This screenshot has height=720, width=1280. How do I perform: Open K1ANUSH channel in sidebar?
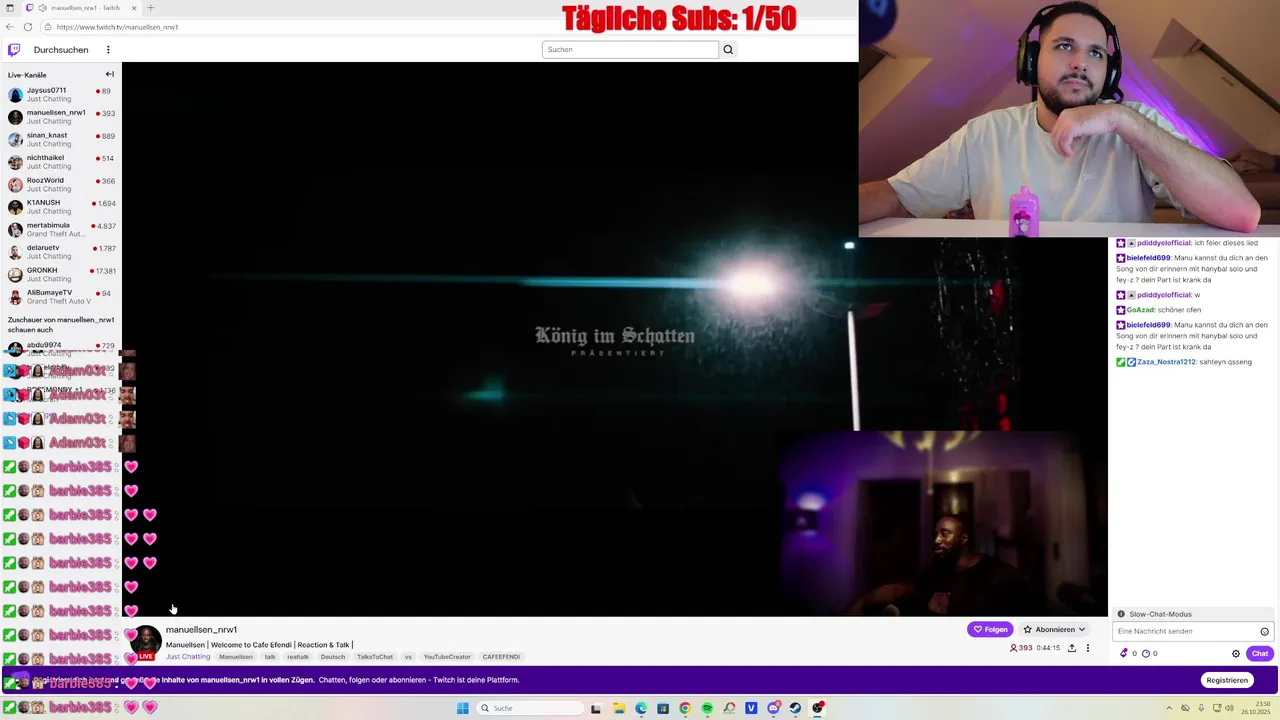pos(61,206)
